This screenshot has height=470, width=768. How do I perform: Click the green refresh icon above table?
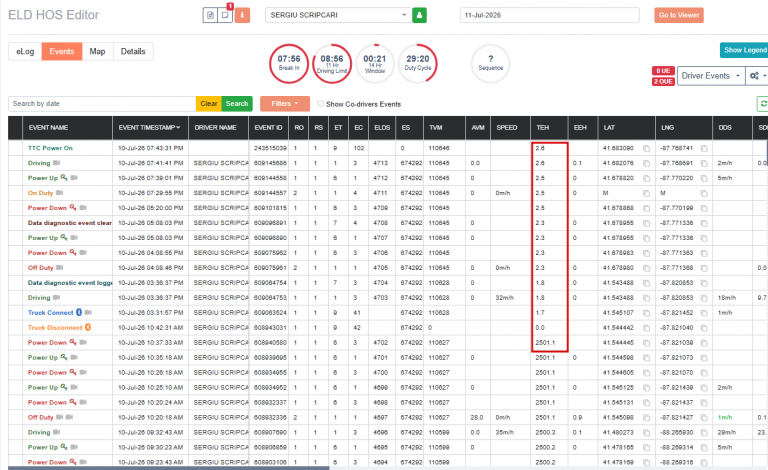click(763, 104)
